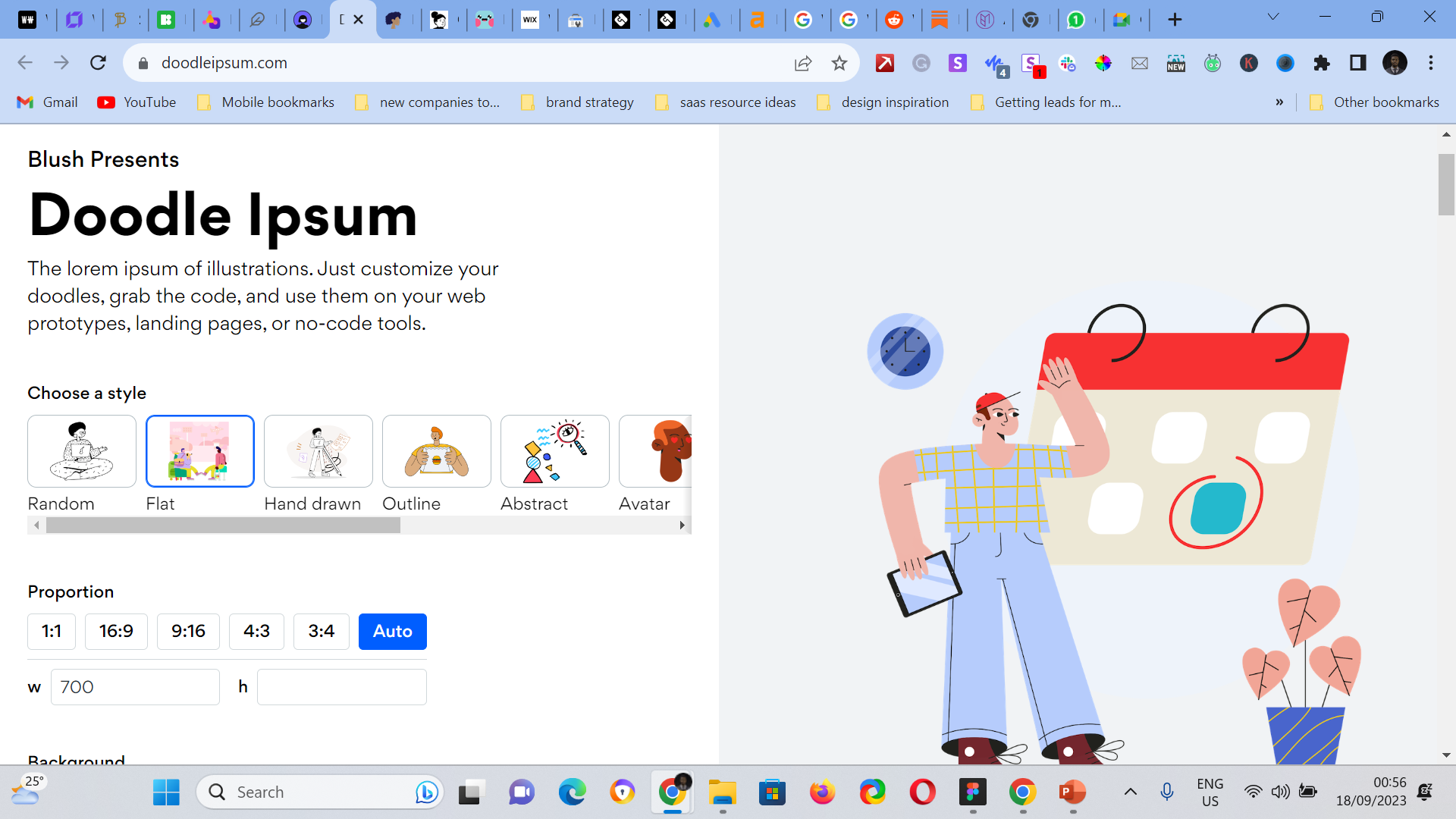Expand the hidden bookmarks chevron
This screenshot has height=819, width=1456.
pyautogui.click(x=1279, y=102)
